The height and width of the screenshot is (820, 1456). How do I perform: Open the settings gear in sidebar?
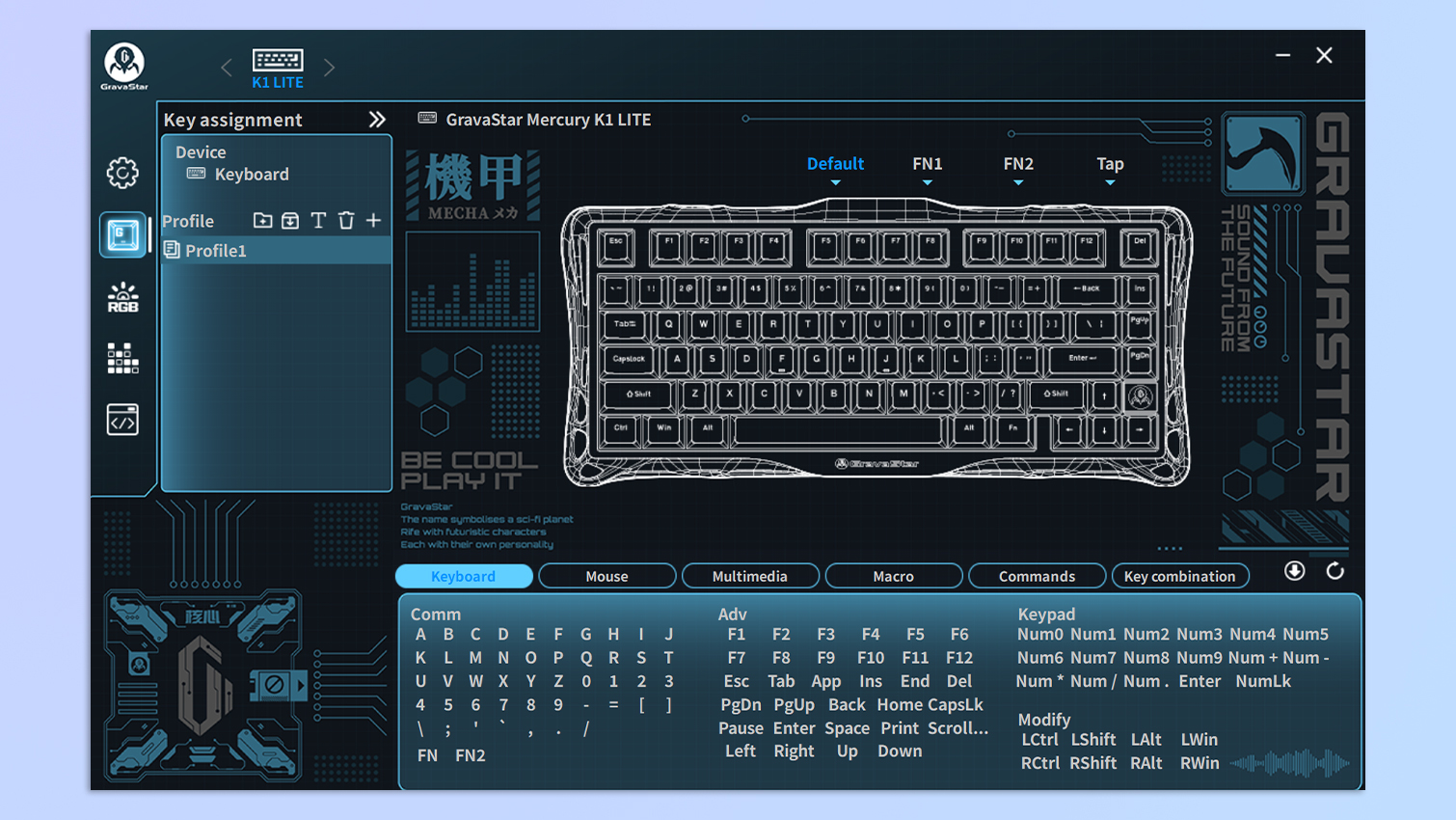122,174
